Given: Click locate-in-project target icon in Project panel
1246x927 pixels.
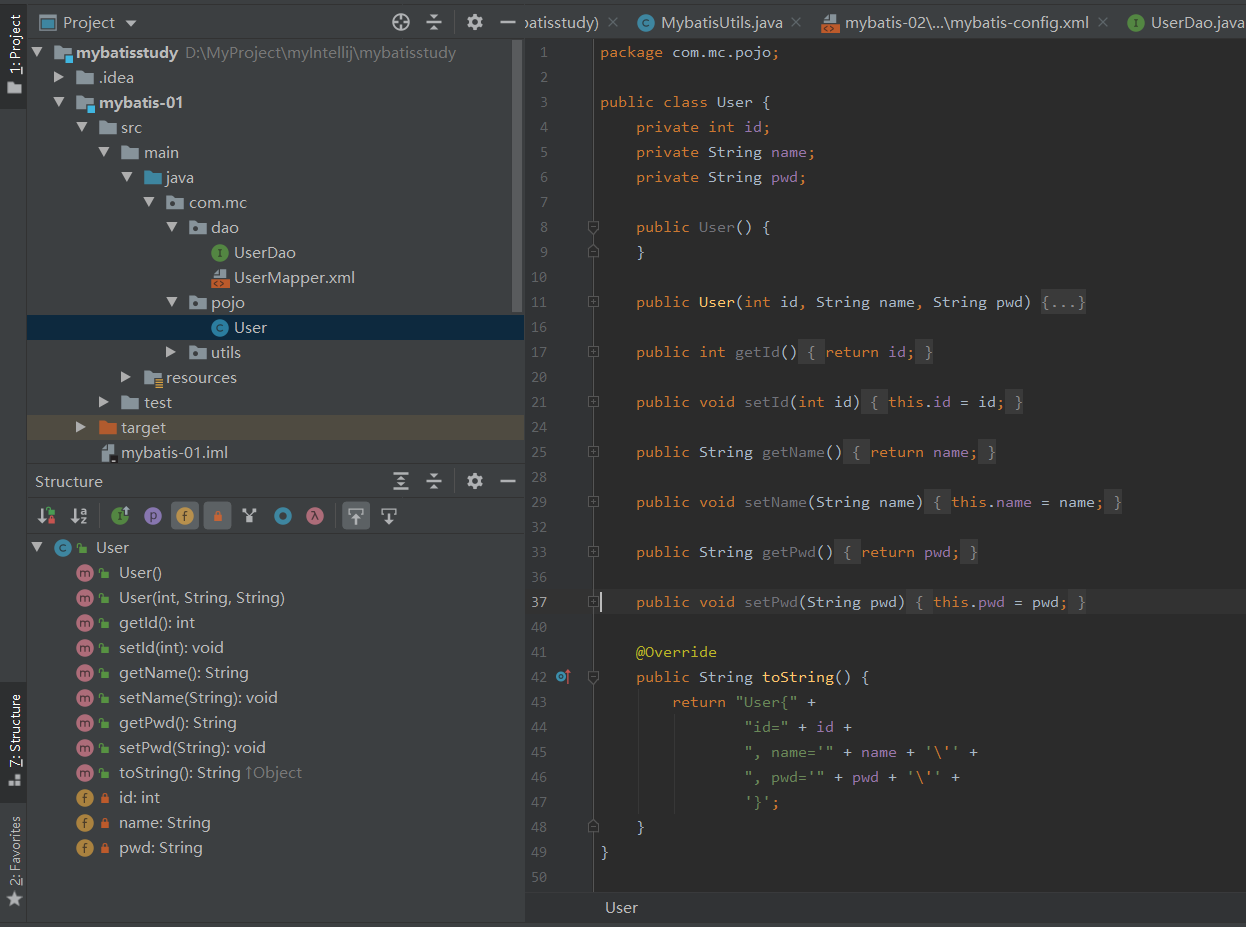Looking at the screenshot, I should coord(401,22).
